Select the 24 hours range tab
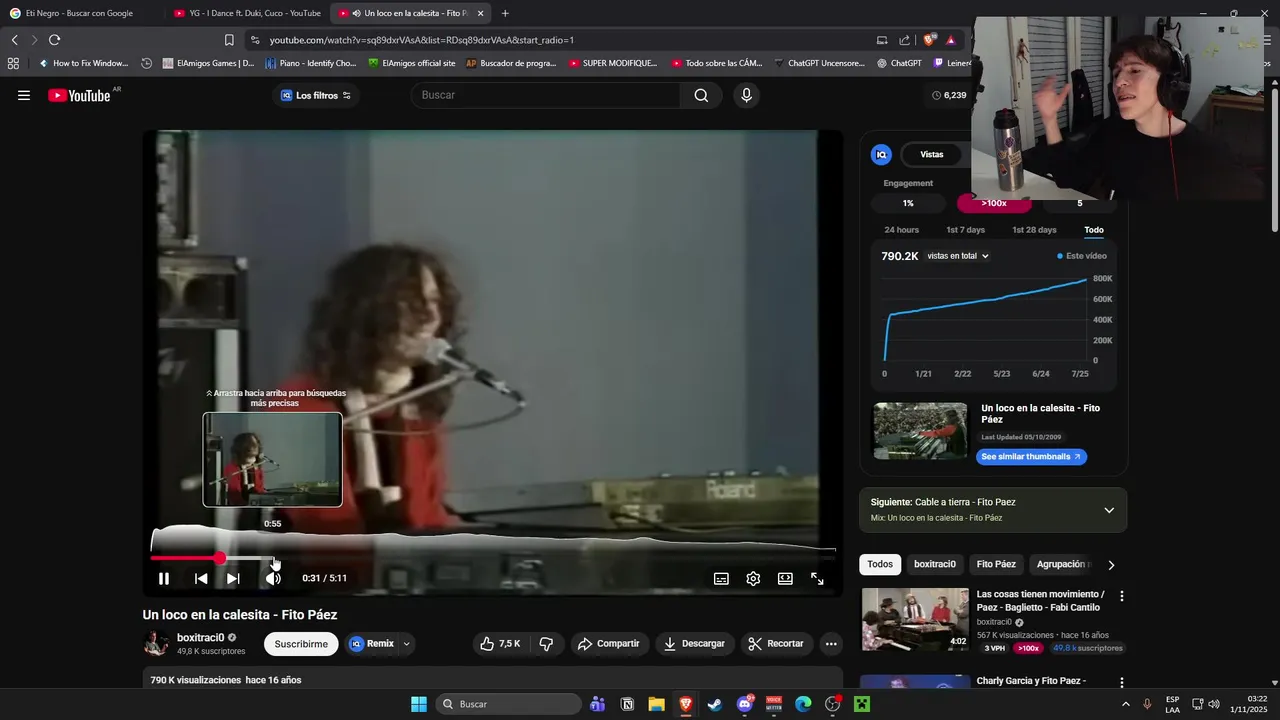This screenshot has height=720, width=1280. (x=901, y=230)
